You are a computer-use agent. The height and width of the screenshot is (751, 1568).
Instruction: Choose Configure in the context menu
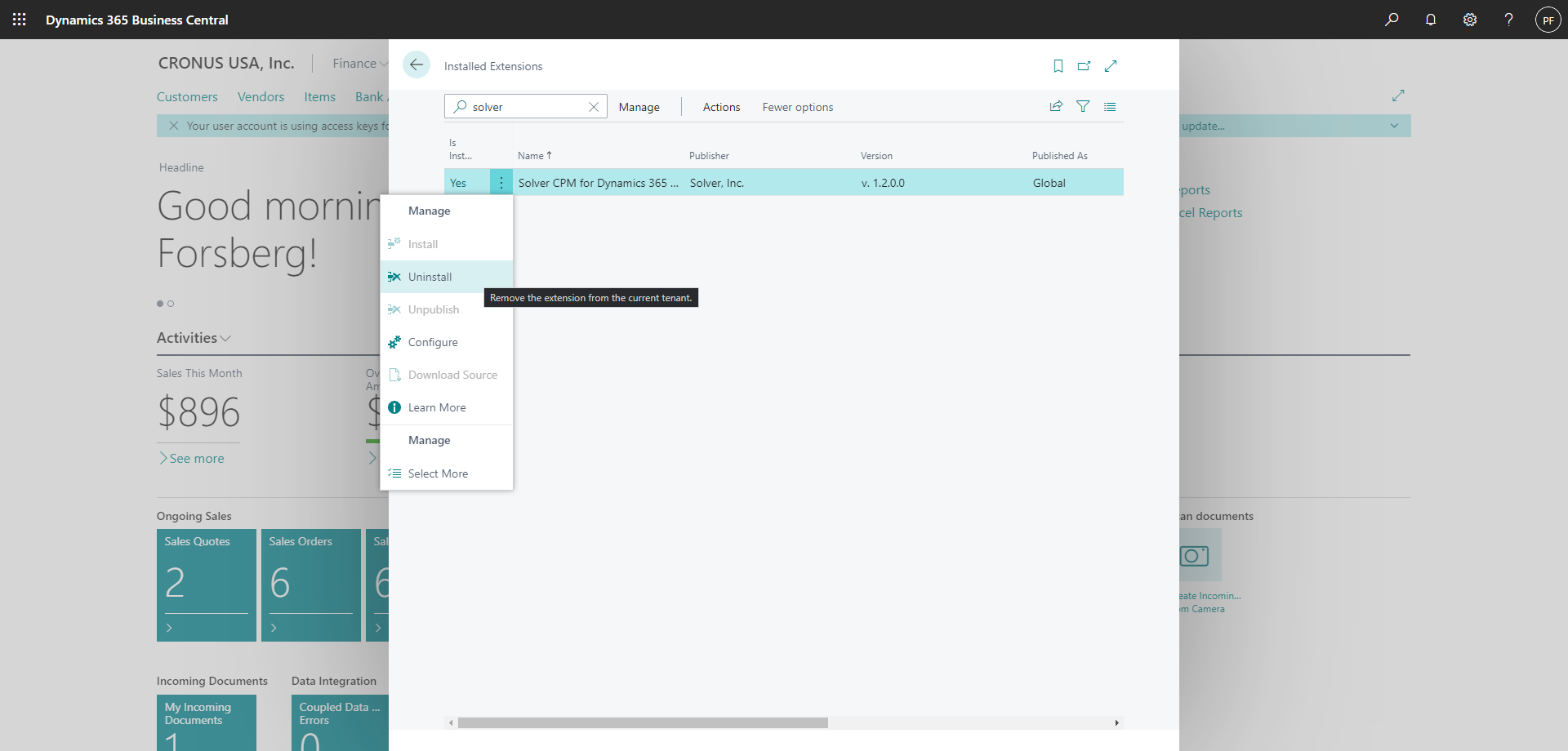pos(433,342)
